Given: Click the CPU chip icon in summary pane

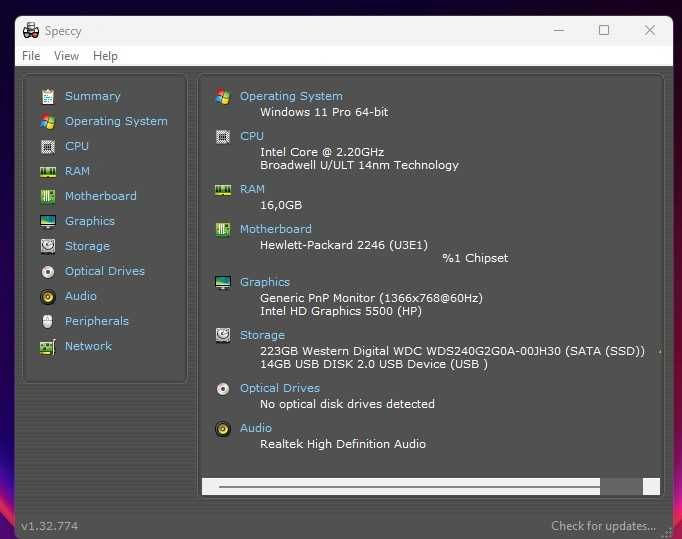Looking at the screenshot, I should (223, 137).
